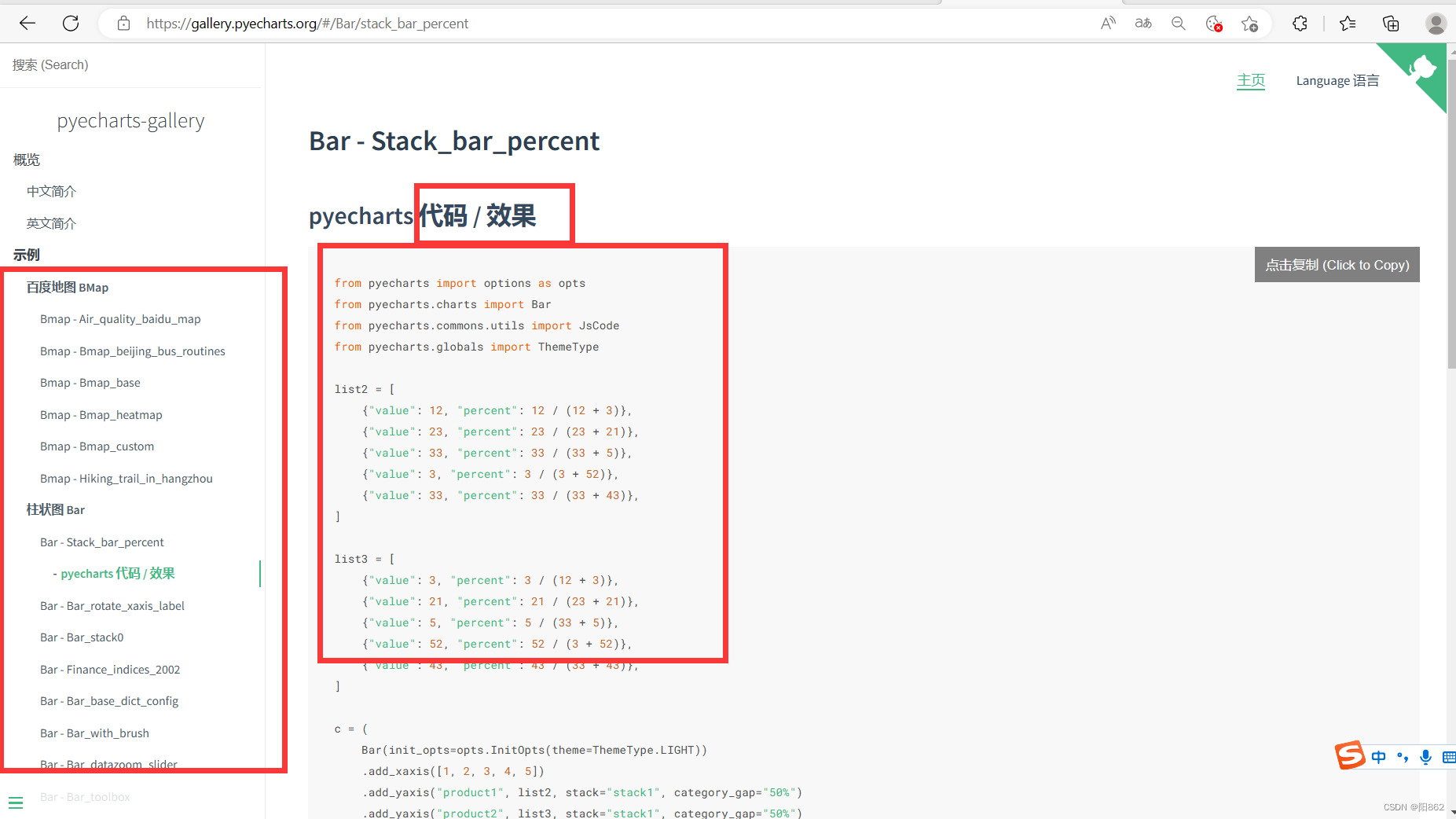Image resolution: width=1456 pixels, height=819 pixels.
Task: Activate Sogou voice input microphone
Action: pyautogui.click(x=1425, y=757)
